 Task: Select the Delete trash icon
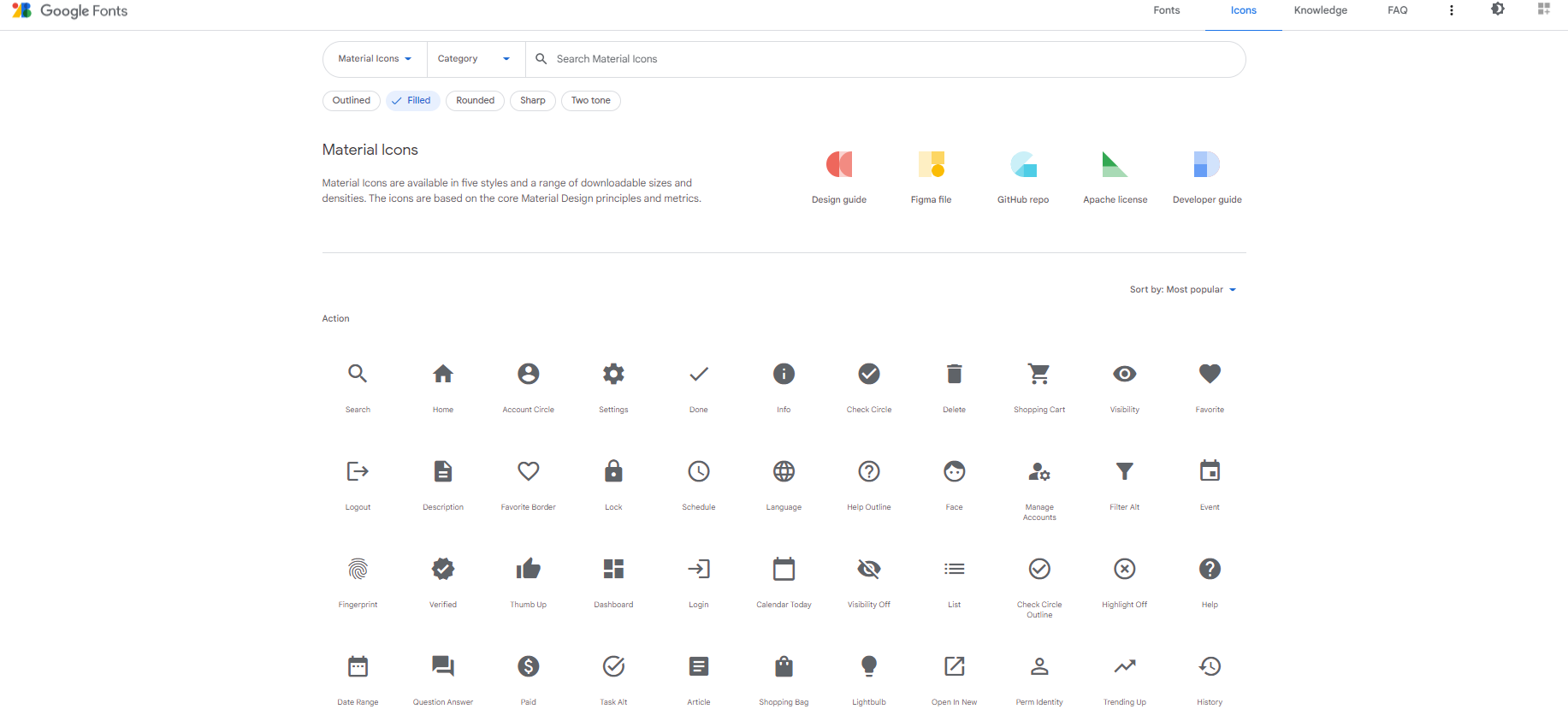pos(955,374)
